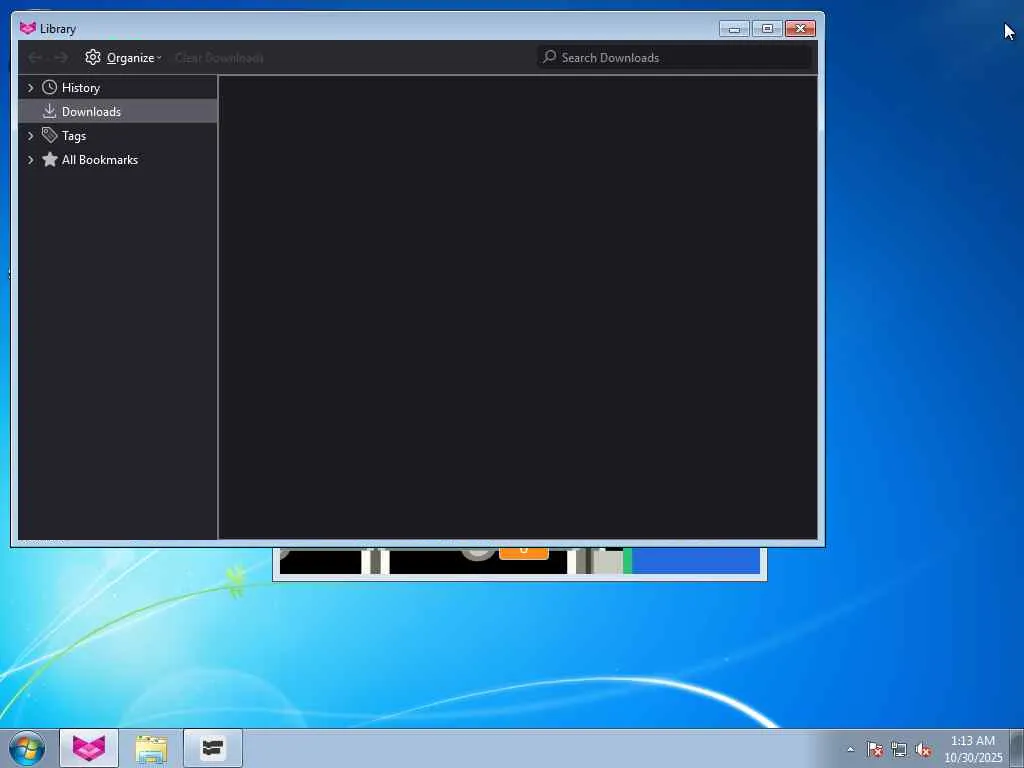1024x768 pixels.
Task: Click the All Bookmarks star icon
Action: 50,159
